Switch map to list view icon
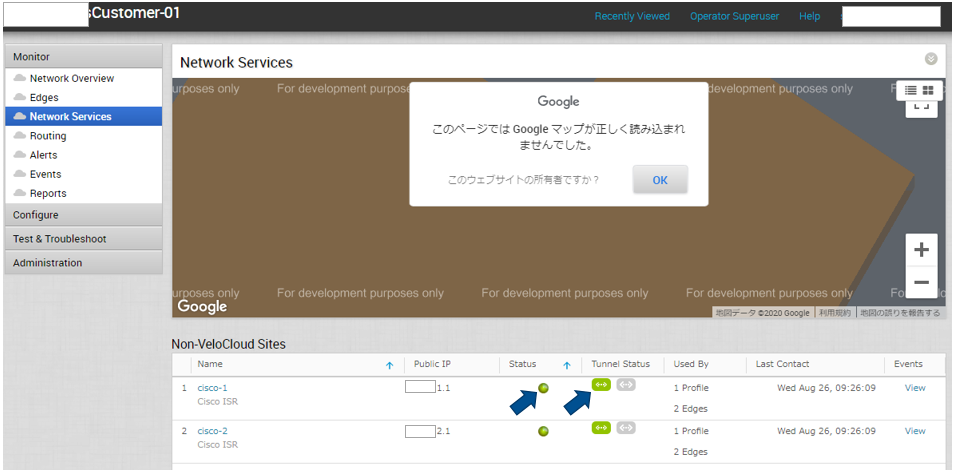The image size is (954, 470). (x=911, y=90)
